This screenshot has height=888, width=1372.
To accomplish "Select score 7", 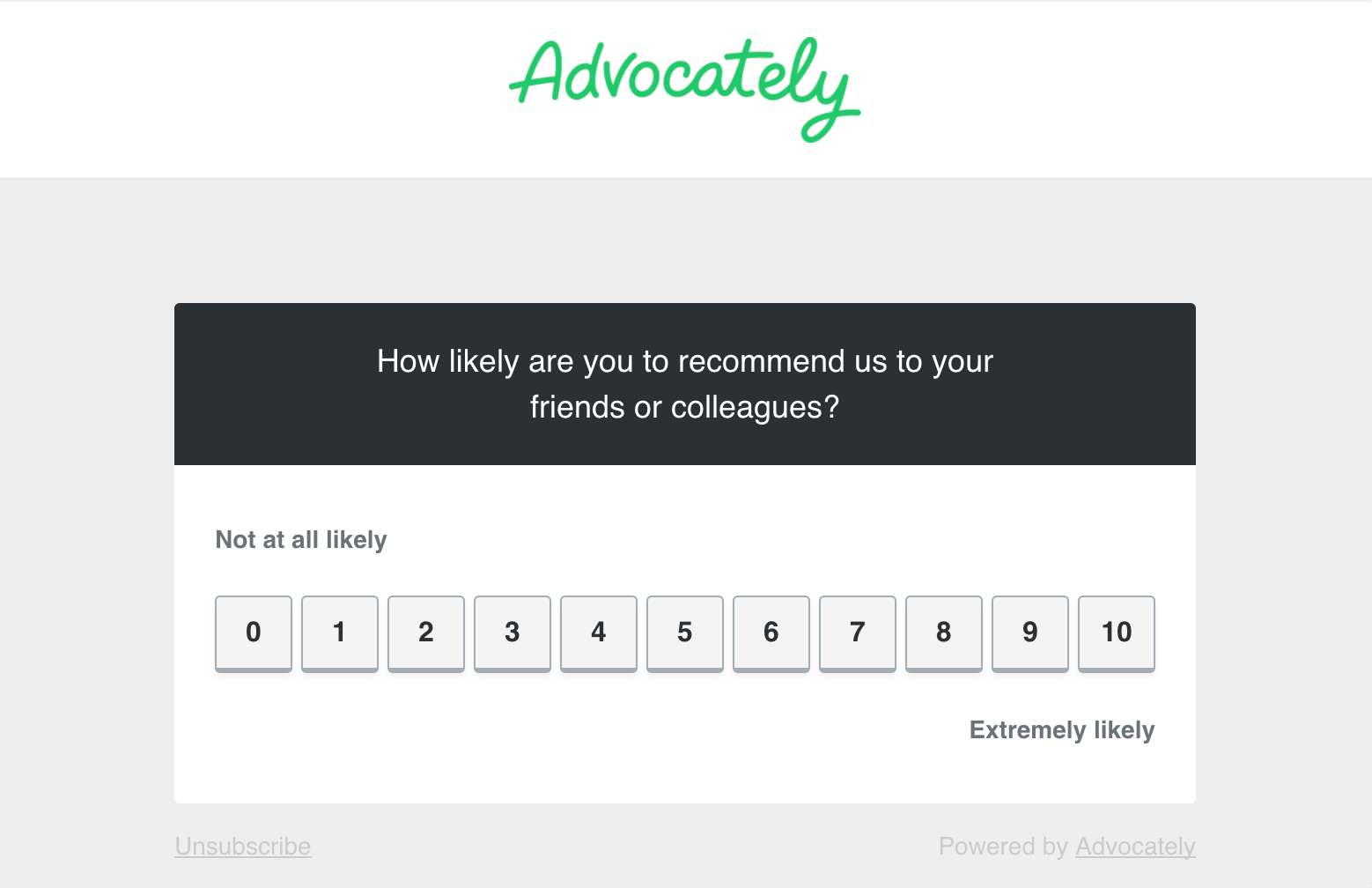I will click(x=858, y=633).
